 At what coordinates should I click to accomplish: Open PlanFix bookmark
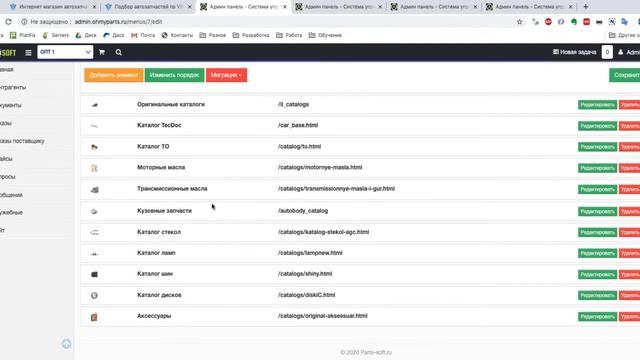coord(23,36)
